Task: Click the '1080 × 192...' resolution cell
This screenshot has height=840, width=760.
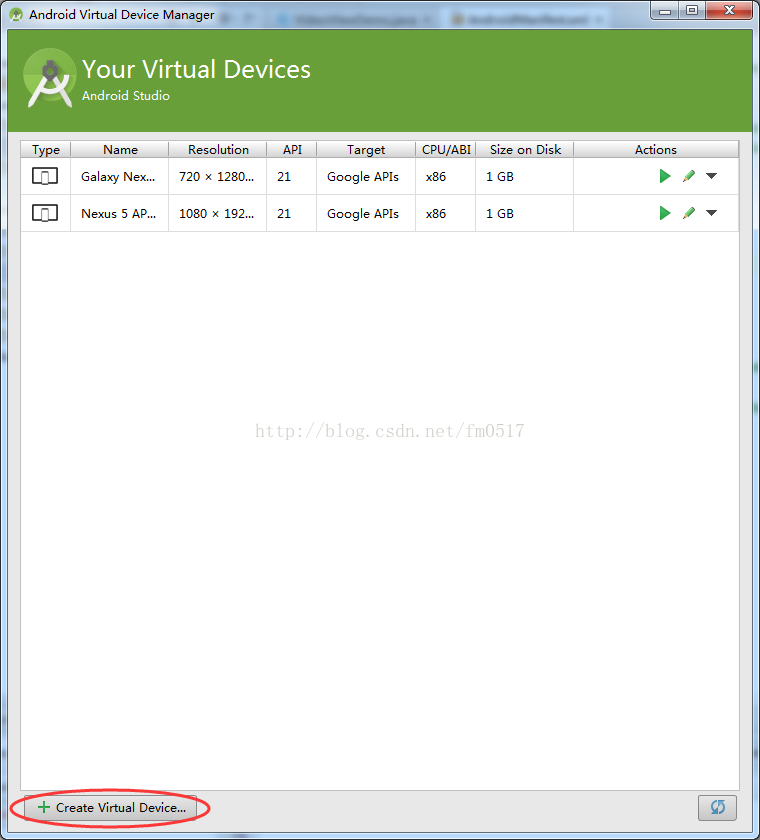Action: [x=216, y=214]
